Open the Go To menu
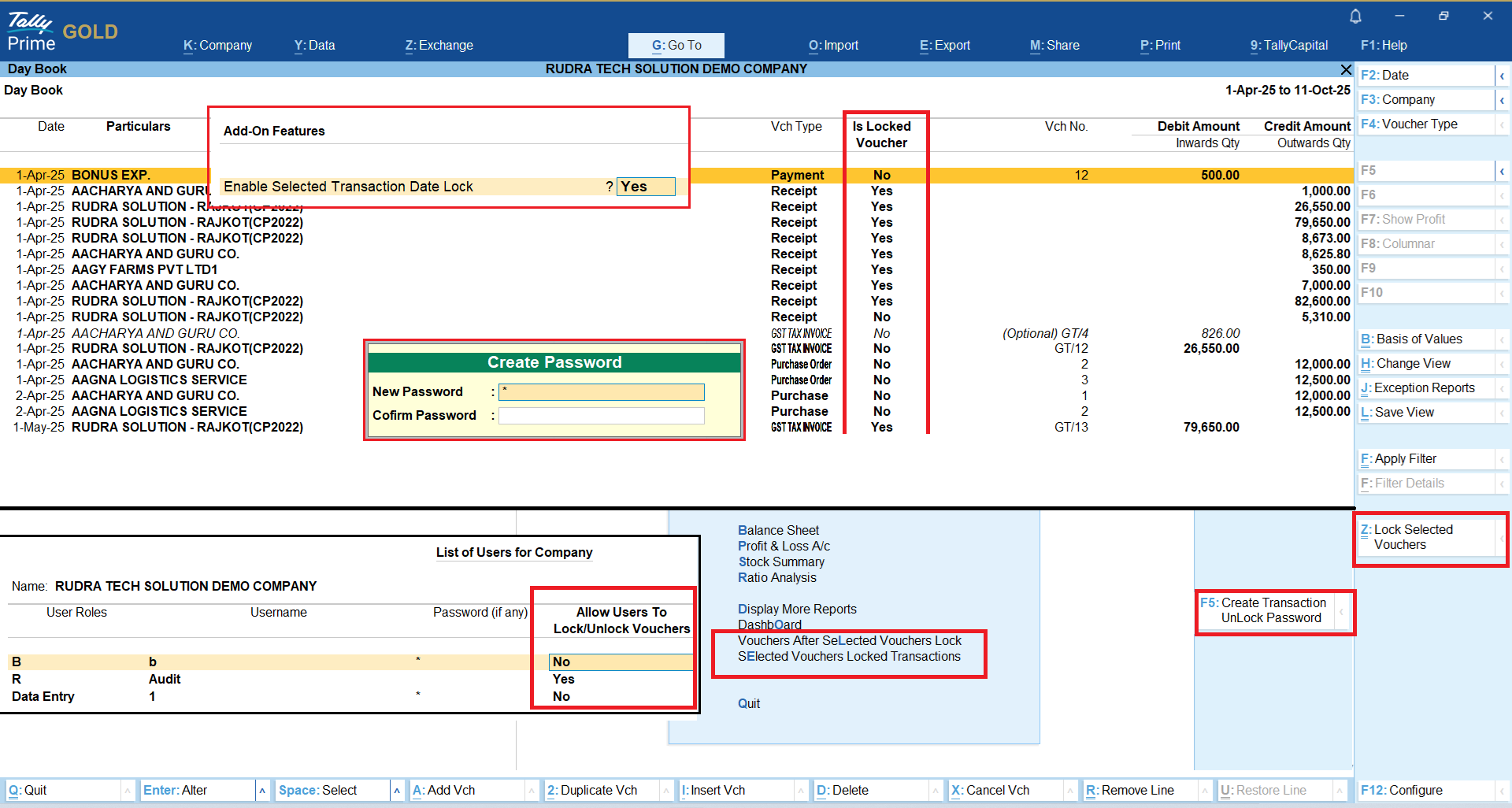The image size is (1512, 808). (x=676, y=46)
